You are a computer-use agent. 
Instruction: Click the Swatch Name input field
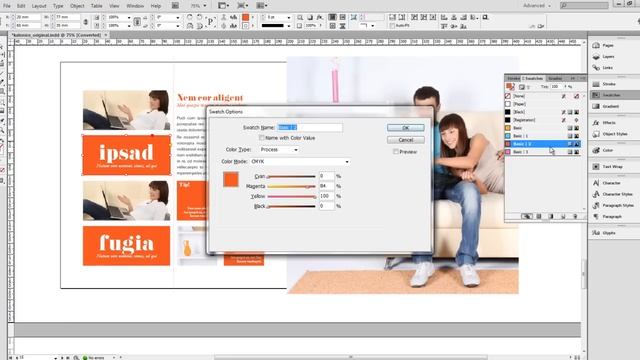(x=310, y=127)
